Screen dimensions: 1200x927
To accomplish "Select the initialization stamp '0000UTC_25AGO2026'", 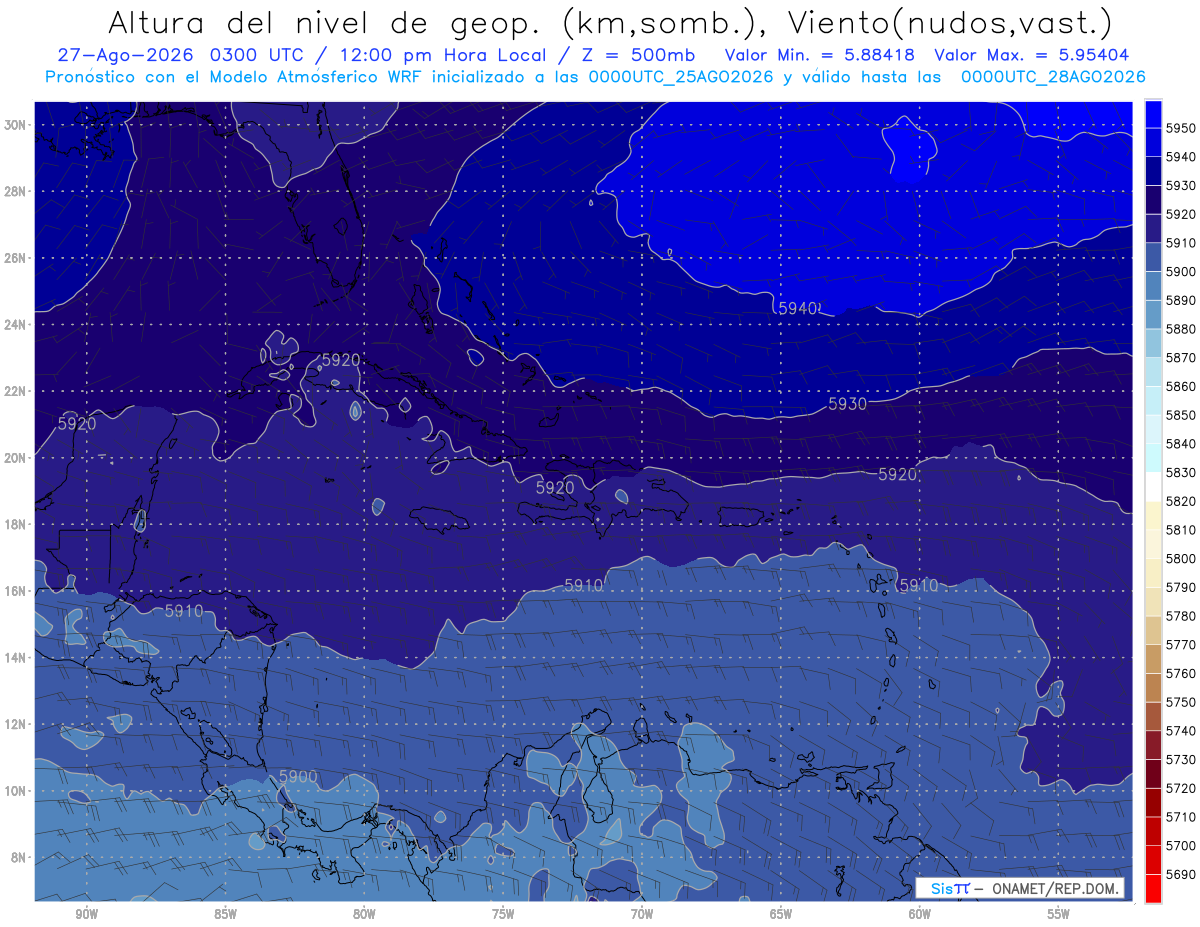I will [x=681, y=76].
